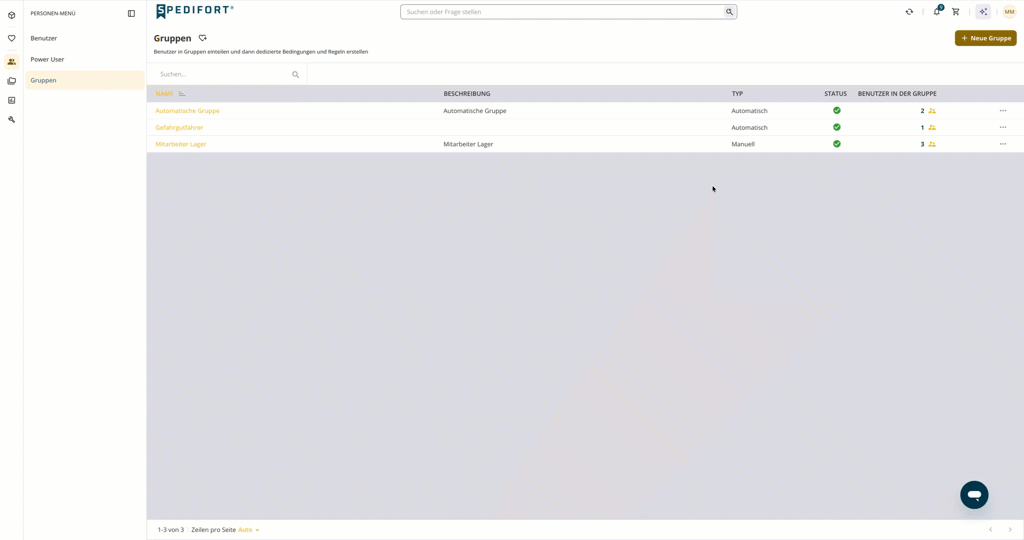Open the reports chart icon in left rail

point(11,101)
